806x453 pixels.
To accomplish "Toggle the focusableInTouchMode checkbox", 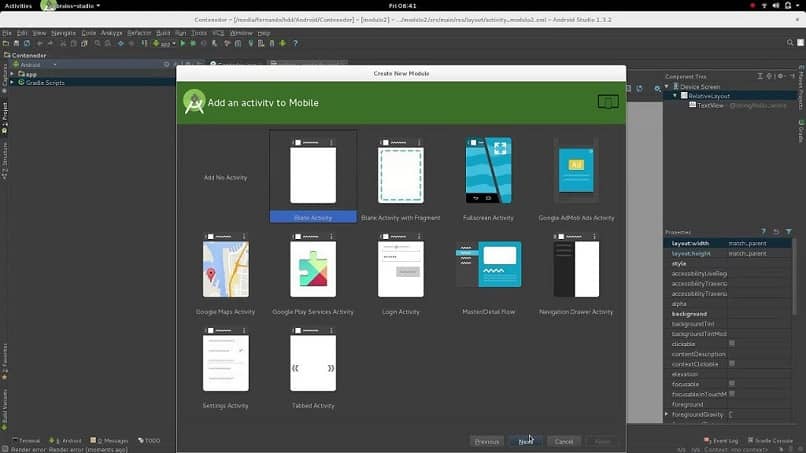I will click(731, 394).
